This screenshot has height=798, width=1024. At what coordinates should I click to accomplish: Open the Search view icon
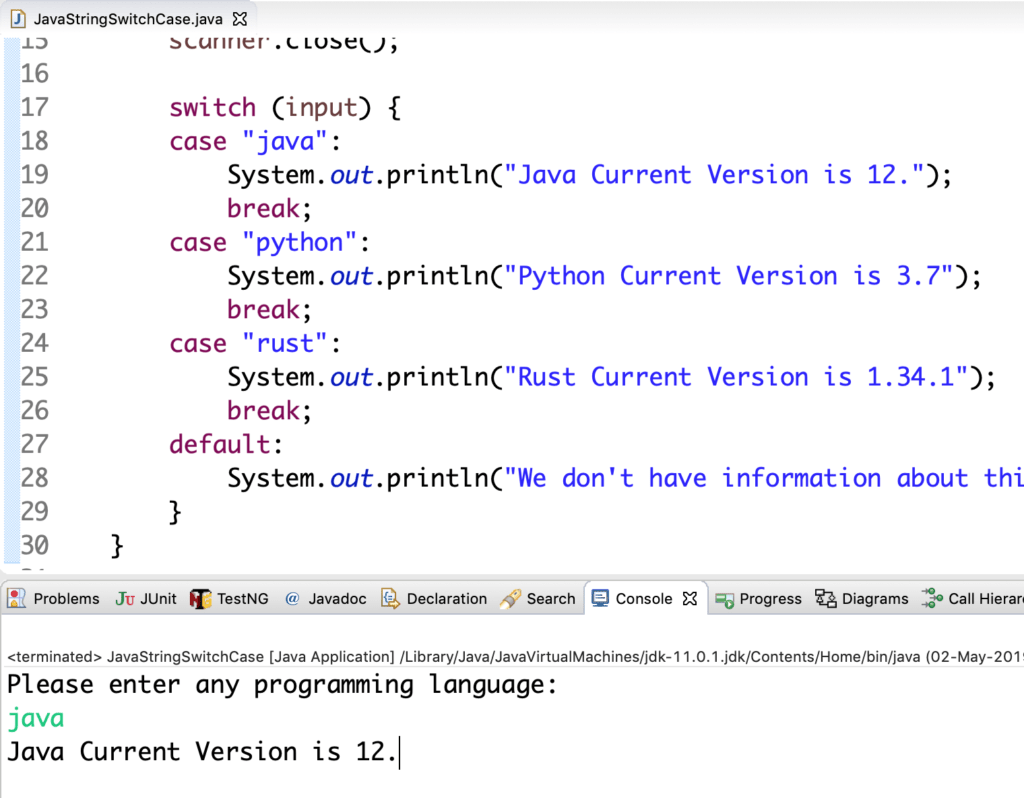click(508, 598)
